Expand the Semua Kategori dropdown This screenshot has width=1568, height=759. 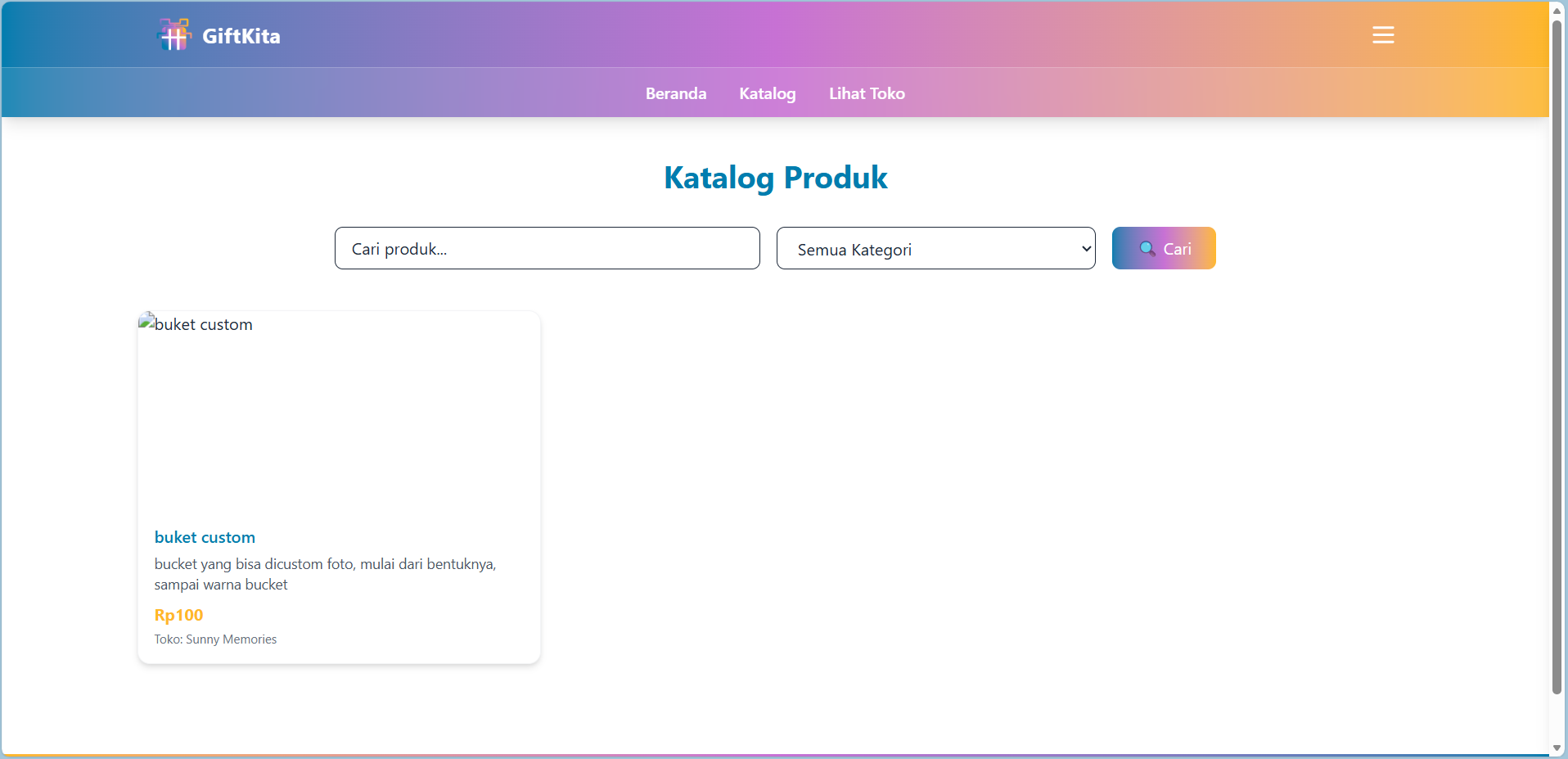tap(935, 249)
